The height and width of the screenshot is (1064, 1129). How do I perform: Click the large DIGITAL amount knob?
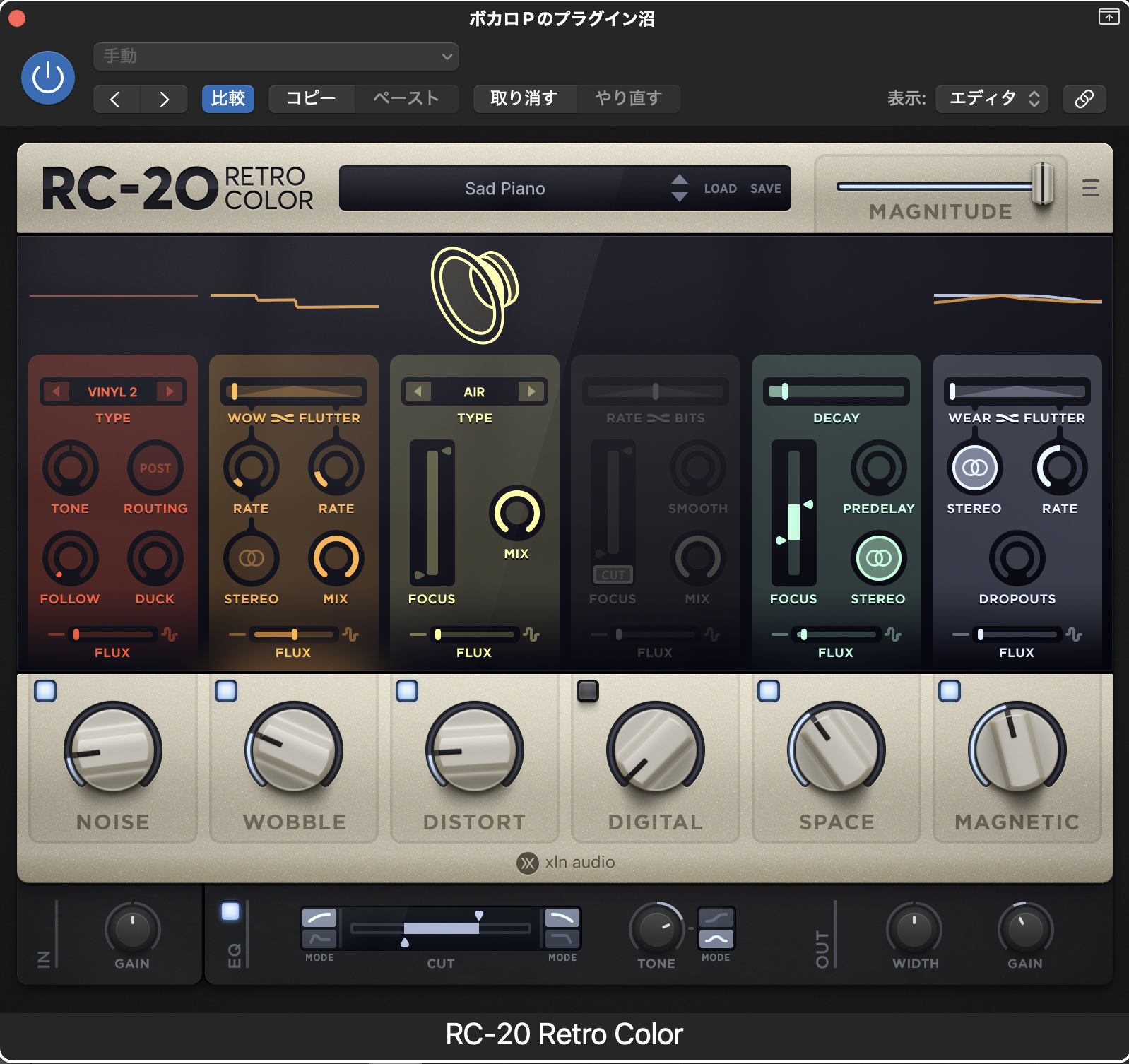pos(656,749)
